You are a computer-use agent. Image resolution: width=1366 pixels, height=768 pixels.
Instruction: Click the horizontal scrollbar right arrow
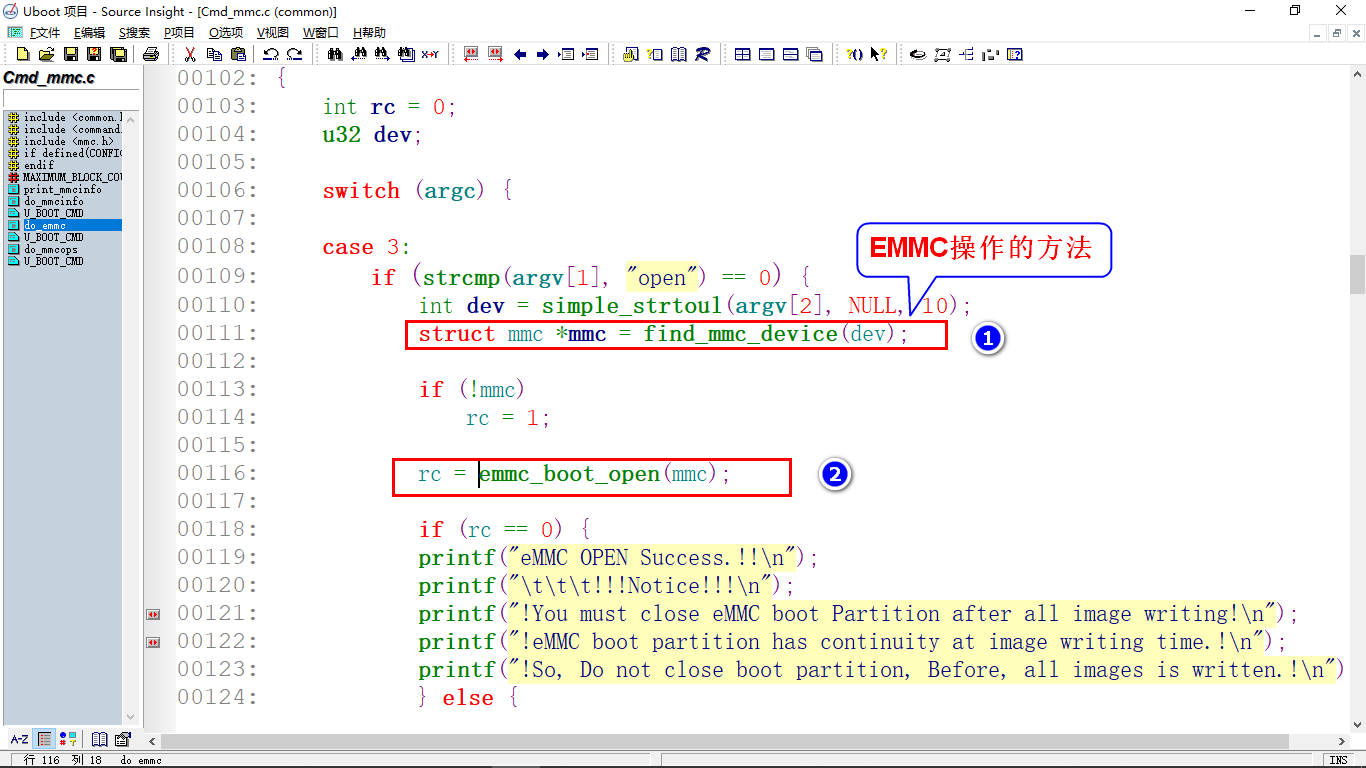(1341, 741)
